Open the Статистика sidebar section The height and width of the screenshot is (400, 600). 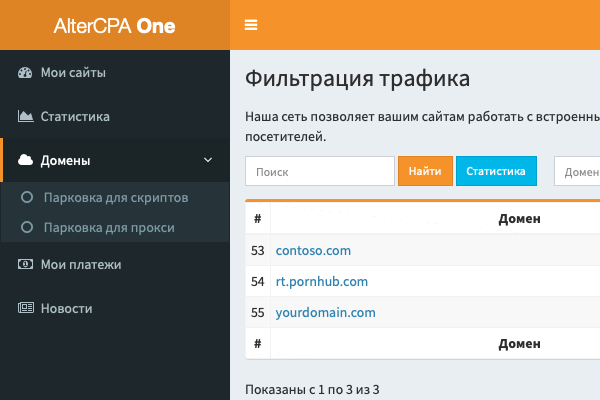(x=115, y=116)
